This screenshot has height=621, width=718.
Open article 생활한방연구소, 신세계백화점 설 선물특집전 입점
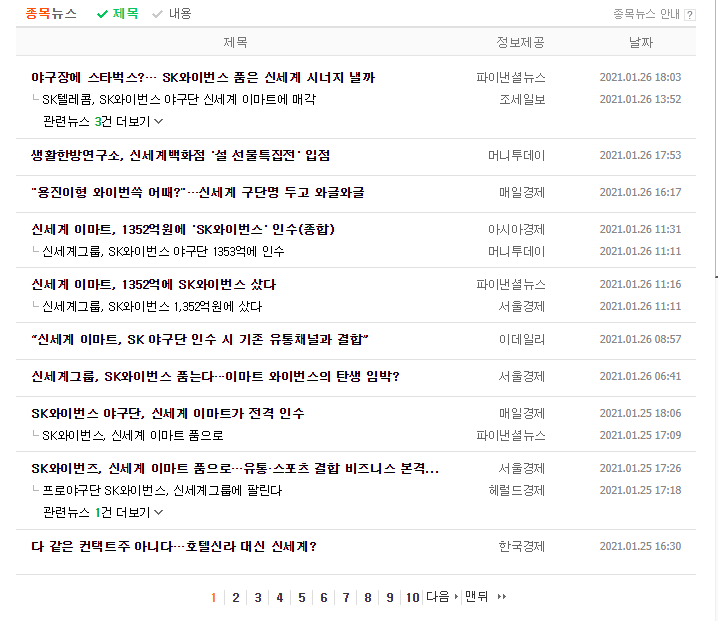(x=180, y=156)
